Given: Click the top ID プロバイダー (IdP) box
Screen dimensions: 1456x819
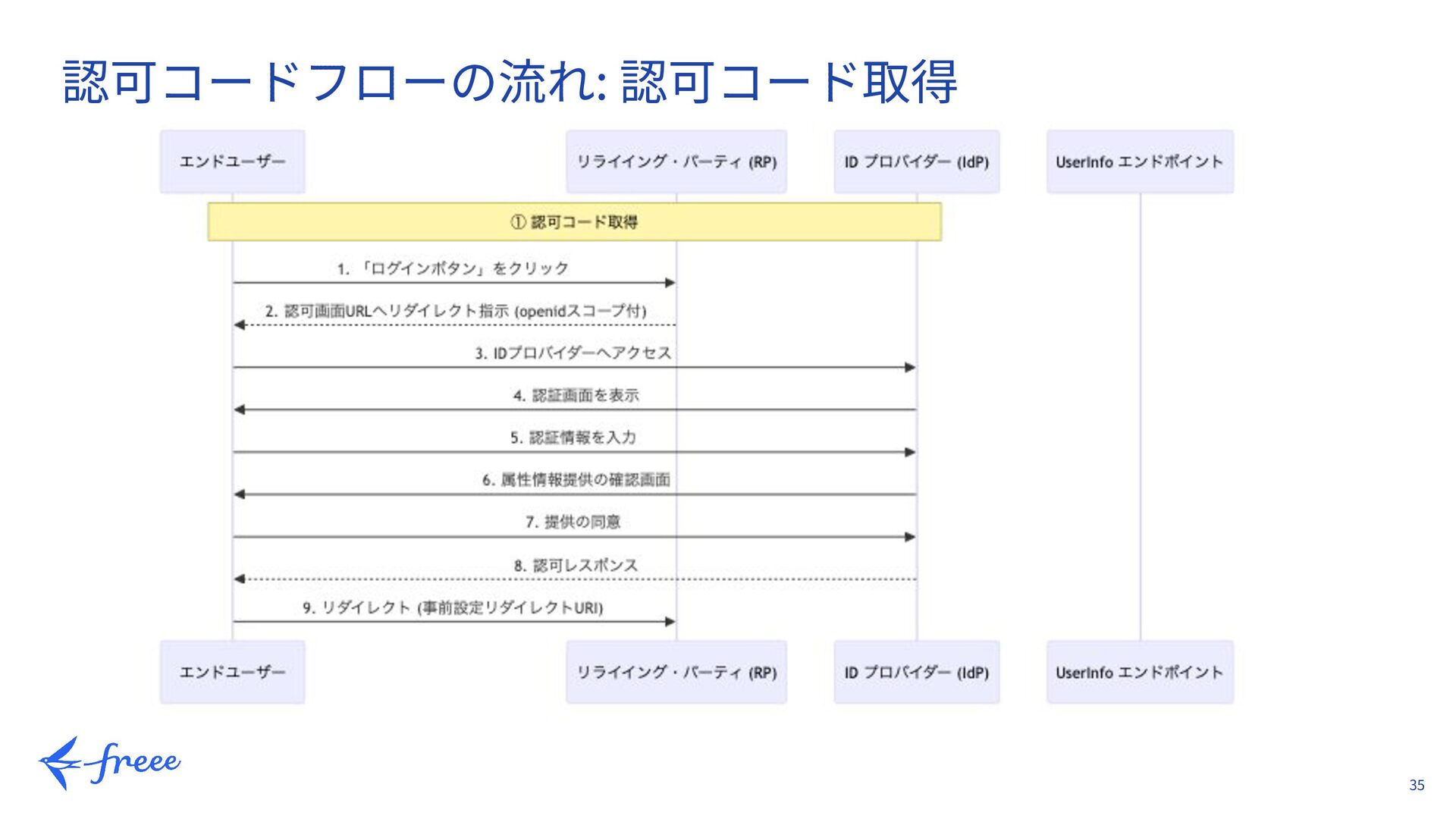Looking at the screenshot, I should coord(916,162).
